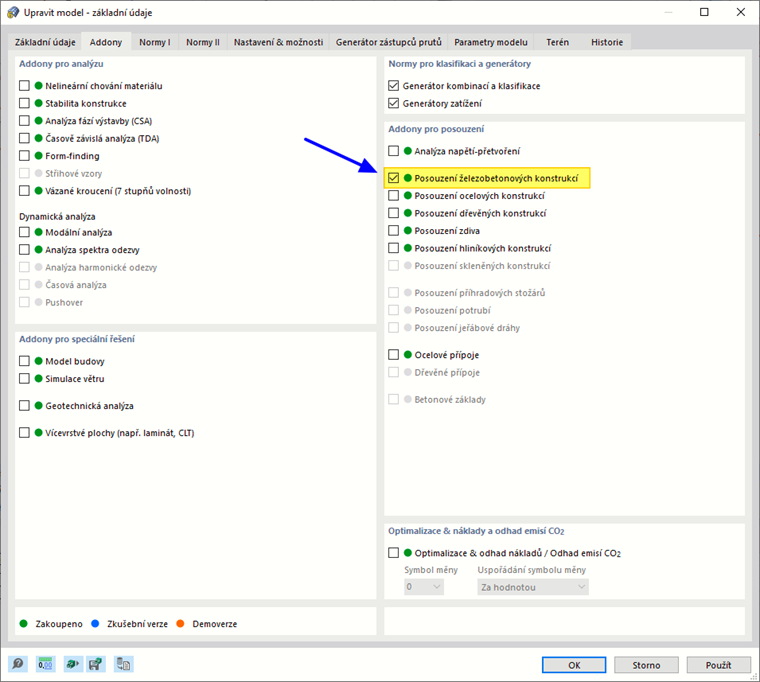
Task: Click the database to document icon
Action: (124, 664)
